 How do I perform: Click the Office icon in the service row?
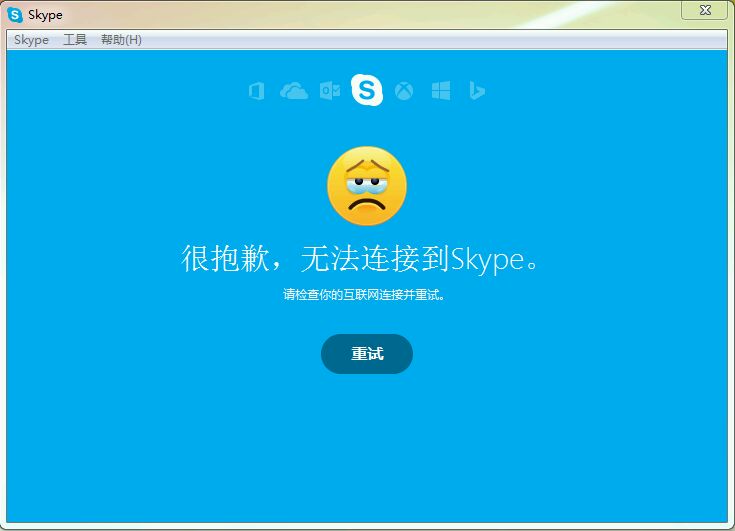click(256, 90)
